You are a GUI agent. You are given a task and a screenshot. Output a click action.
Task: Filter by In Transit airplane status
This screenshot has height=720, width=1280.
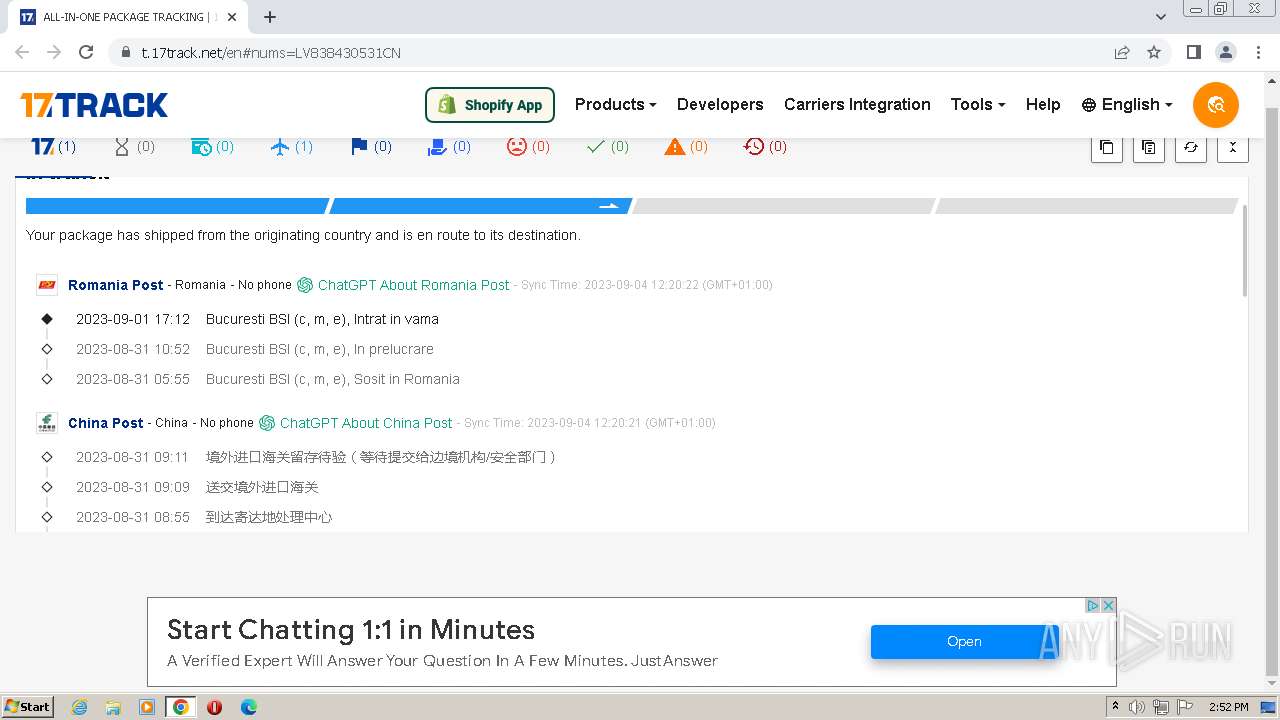[x=292, y=146]
